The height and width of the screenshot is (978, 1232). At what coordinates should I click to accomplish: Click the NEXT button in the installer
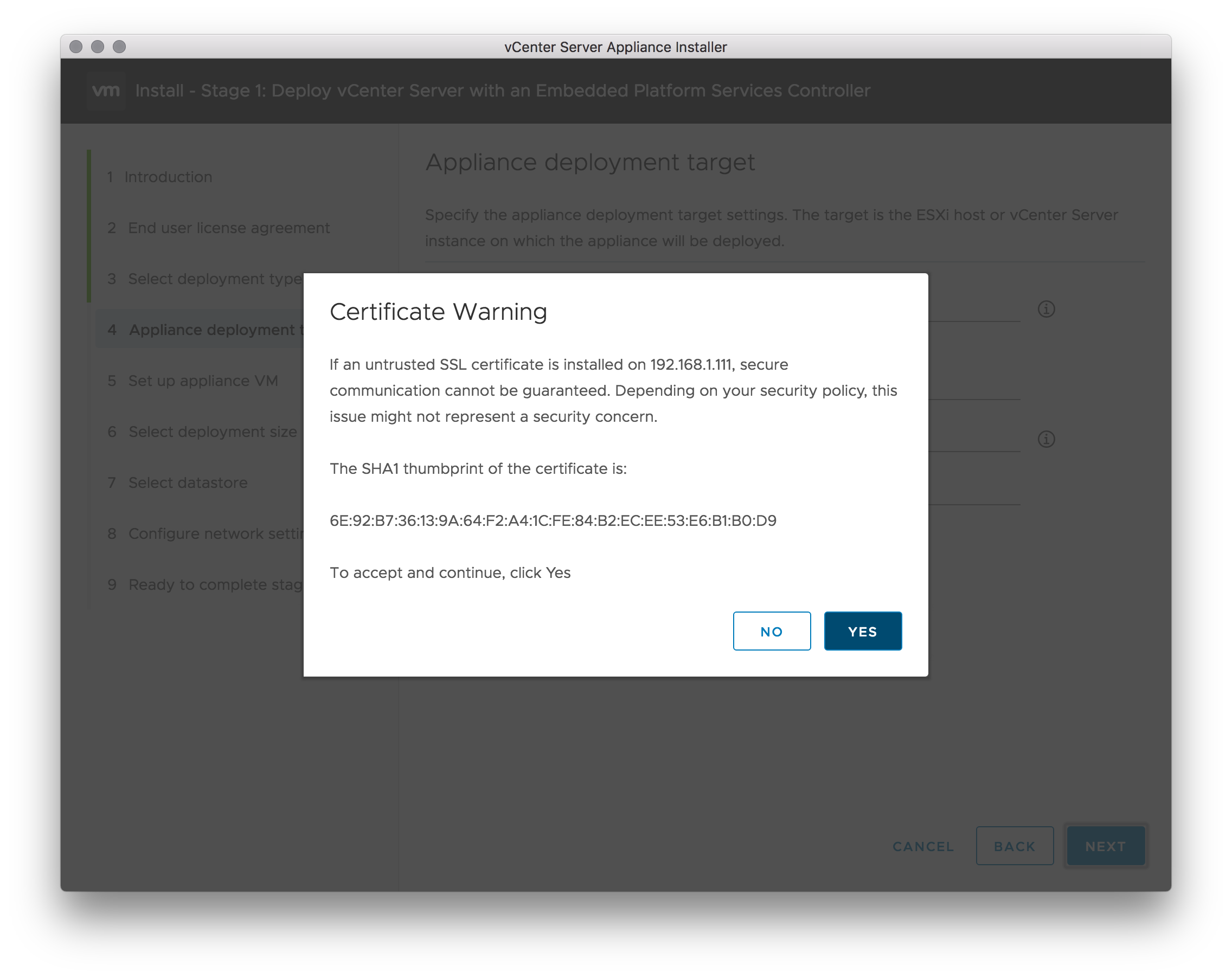[1105, 846]
